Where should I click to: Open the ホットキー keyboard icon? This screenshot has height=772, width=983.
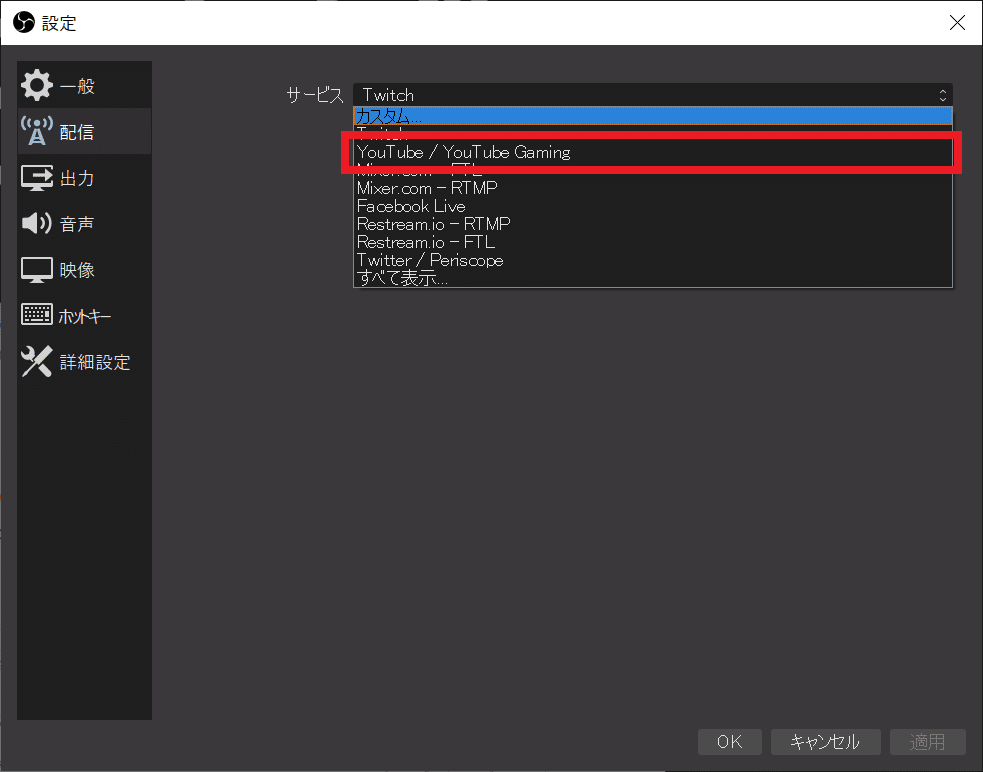[x=36, y=315]
